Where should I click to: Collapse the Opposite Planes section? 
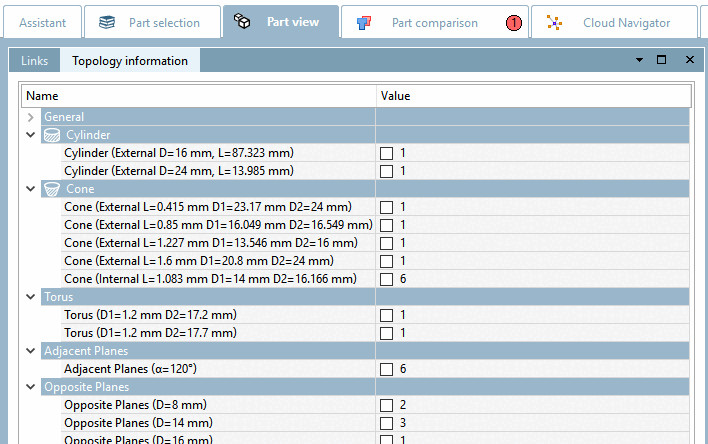pos(31,387)
